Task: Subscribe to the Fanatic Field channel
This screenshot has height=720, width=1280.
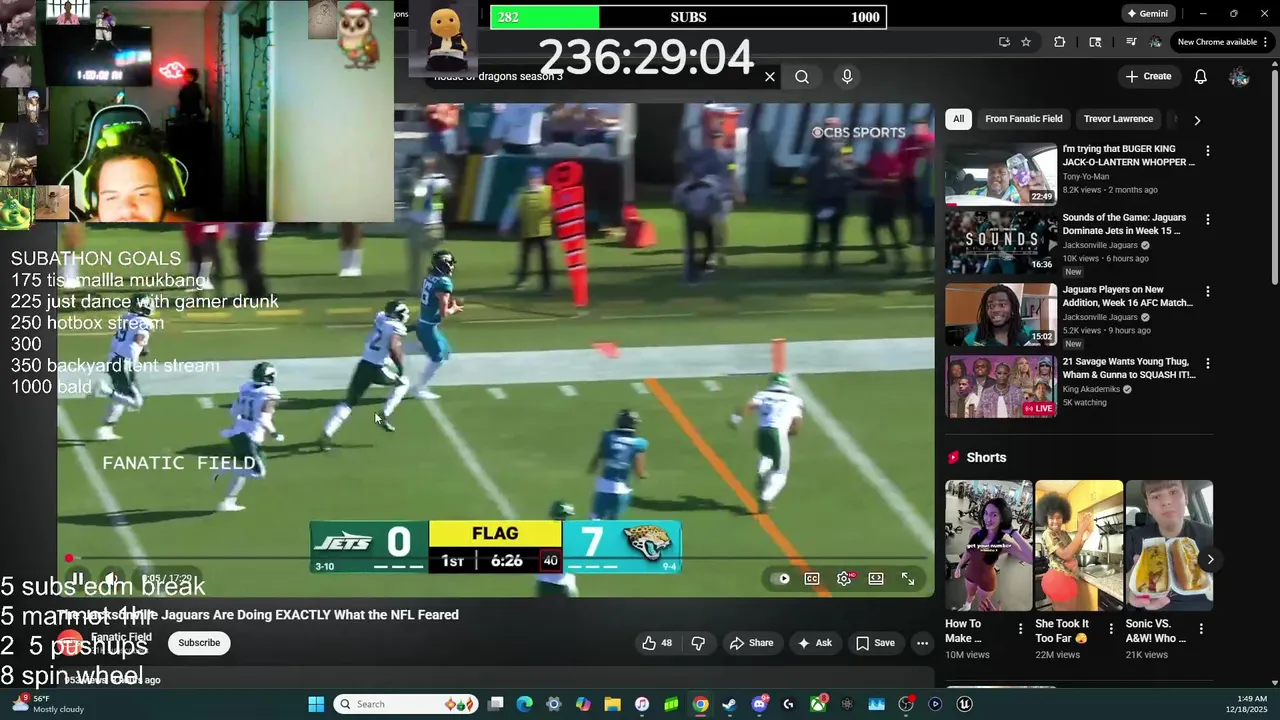Action: tap(199, 643)
